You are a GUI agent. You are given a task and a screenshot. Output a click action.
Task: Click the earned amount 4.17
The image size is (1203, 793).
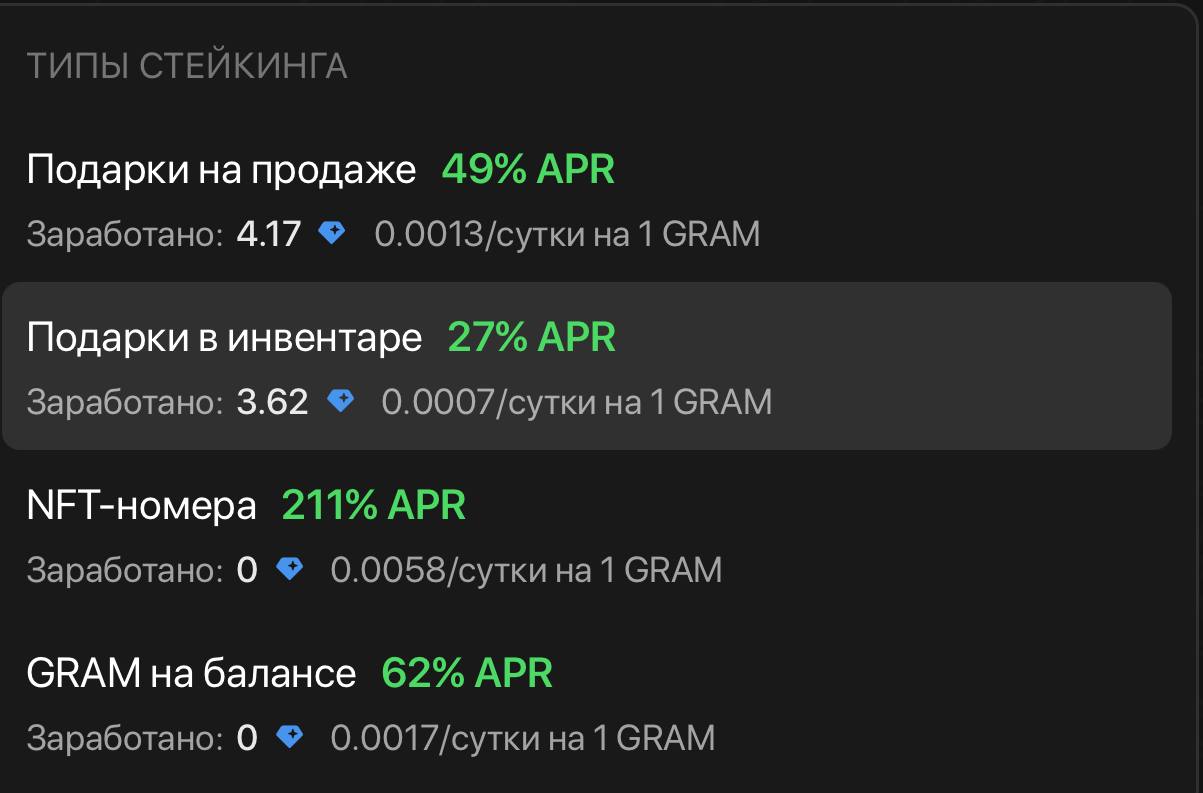pyautogui.click(x=268, y=234)
